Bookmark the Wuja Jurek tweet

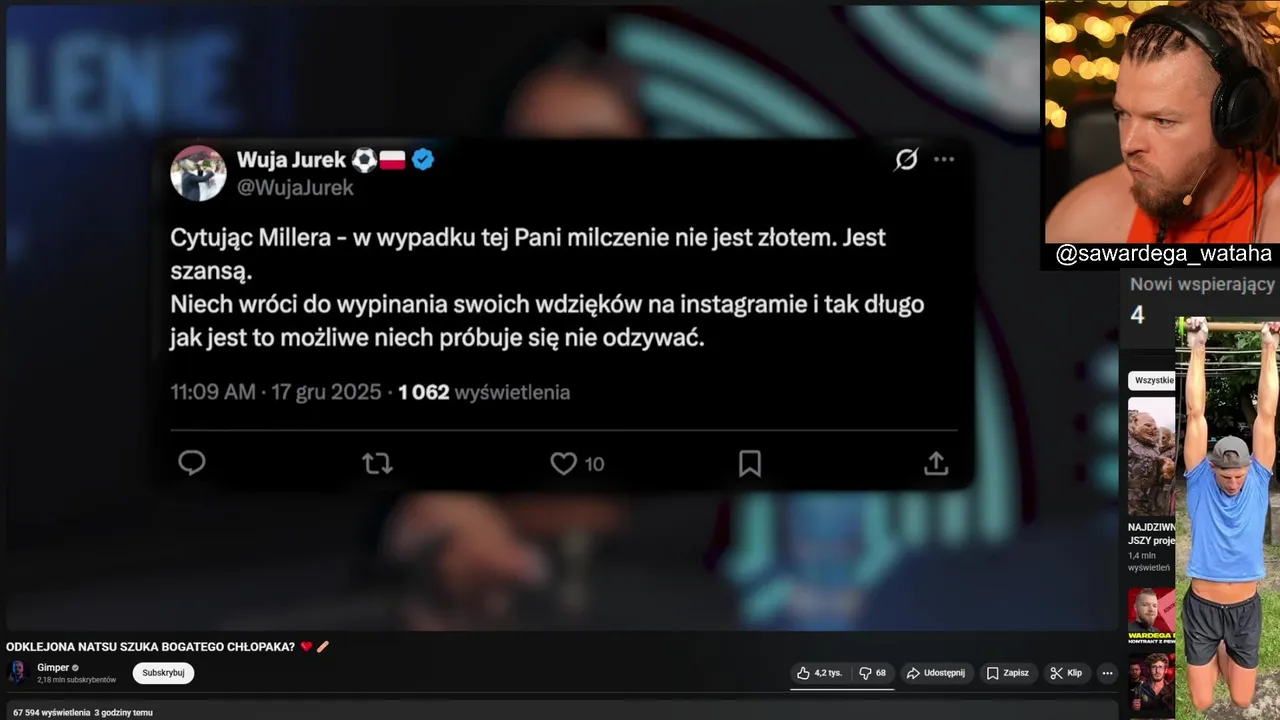750,463
